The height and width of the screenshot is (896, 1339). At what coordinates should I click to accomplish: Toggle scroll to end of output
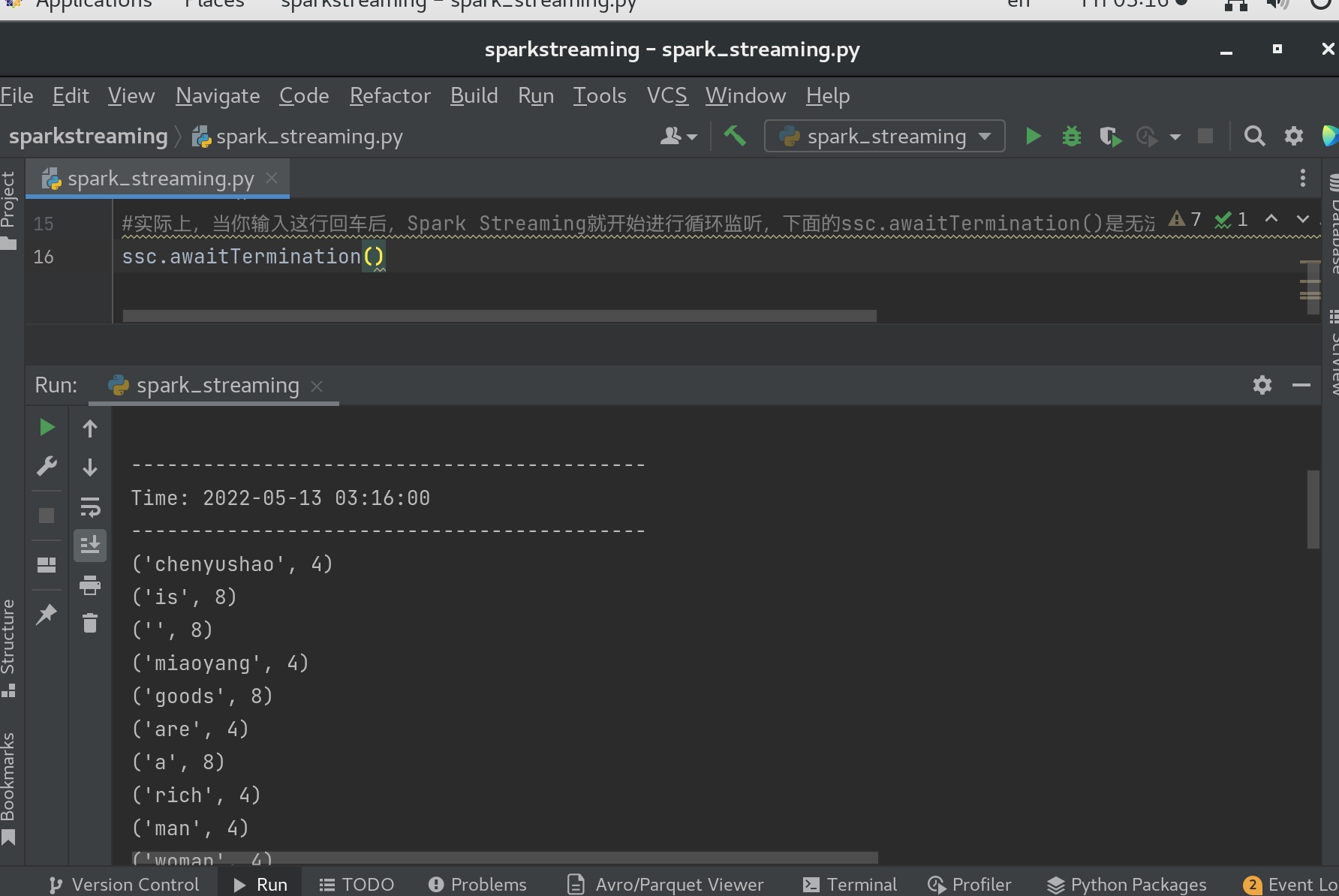(x=90, y=546)
